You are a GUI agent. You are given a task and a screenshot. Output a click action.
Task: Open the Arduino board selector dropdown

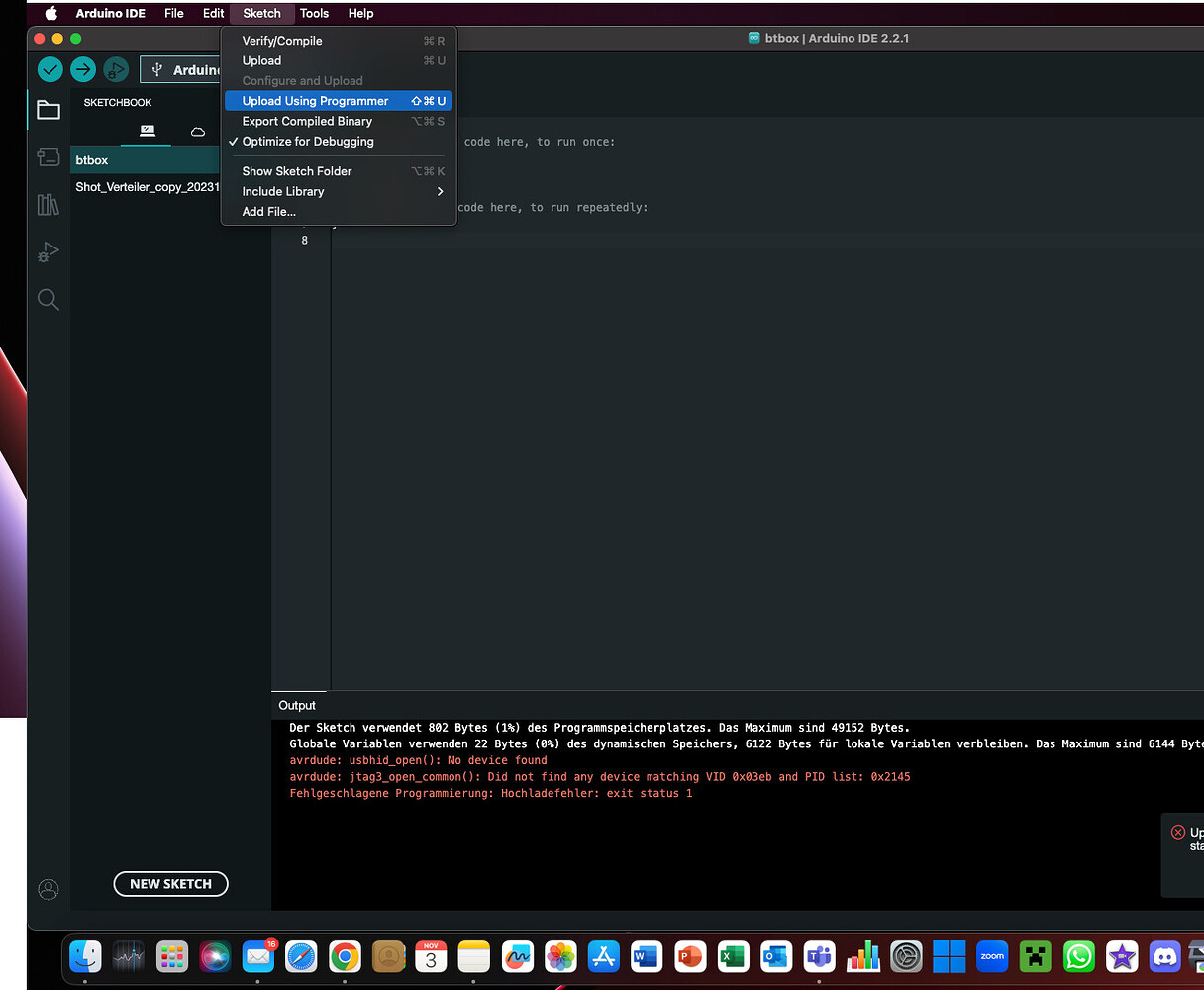[x=182, y=69]
